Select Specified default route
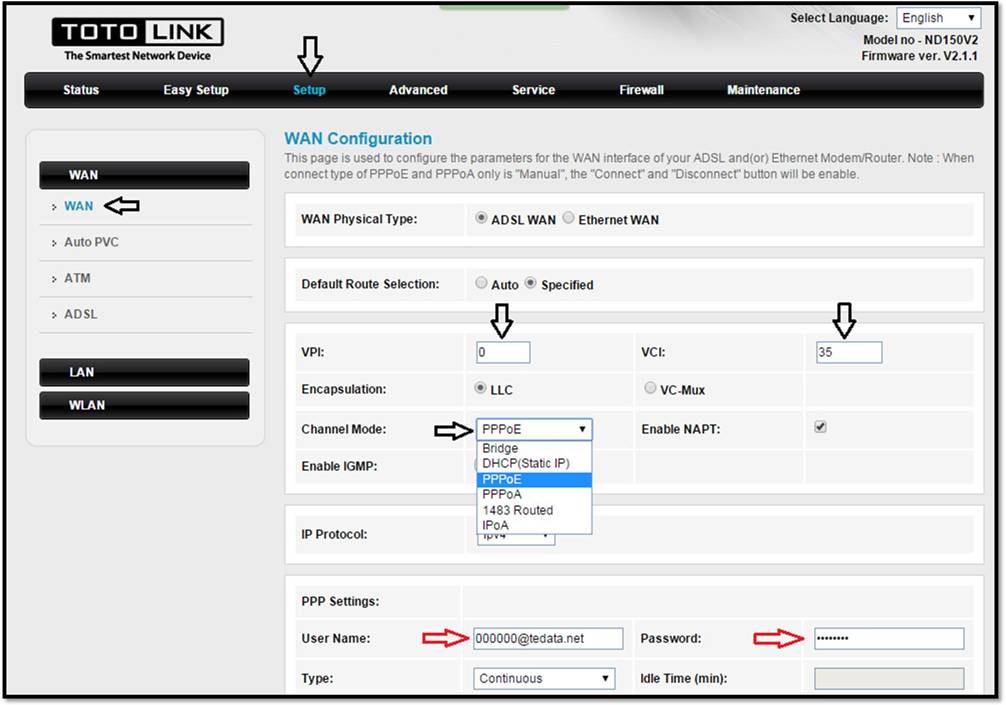Viewport: 1006px width, 705px height. pos(531,283)
